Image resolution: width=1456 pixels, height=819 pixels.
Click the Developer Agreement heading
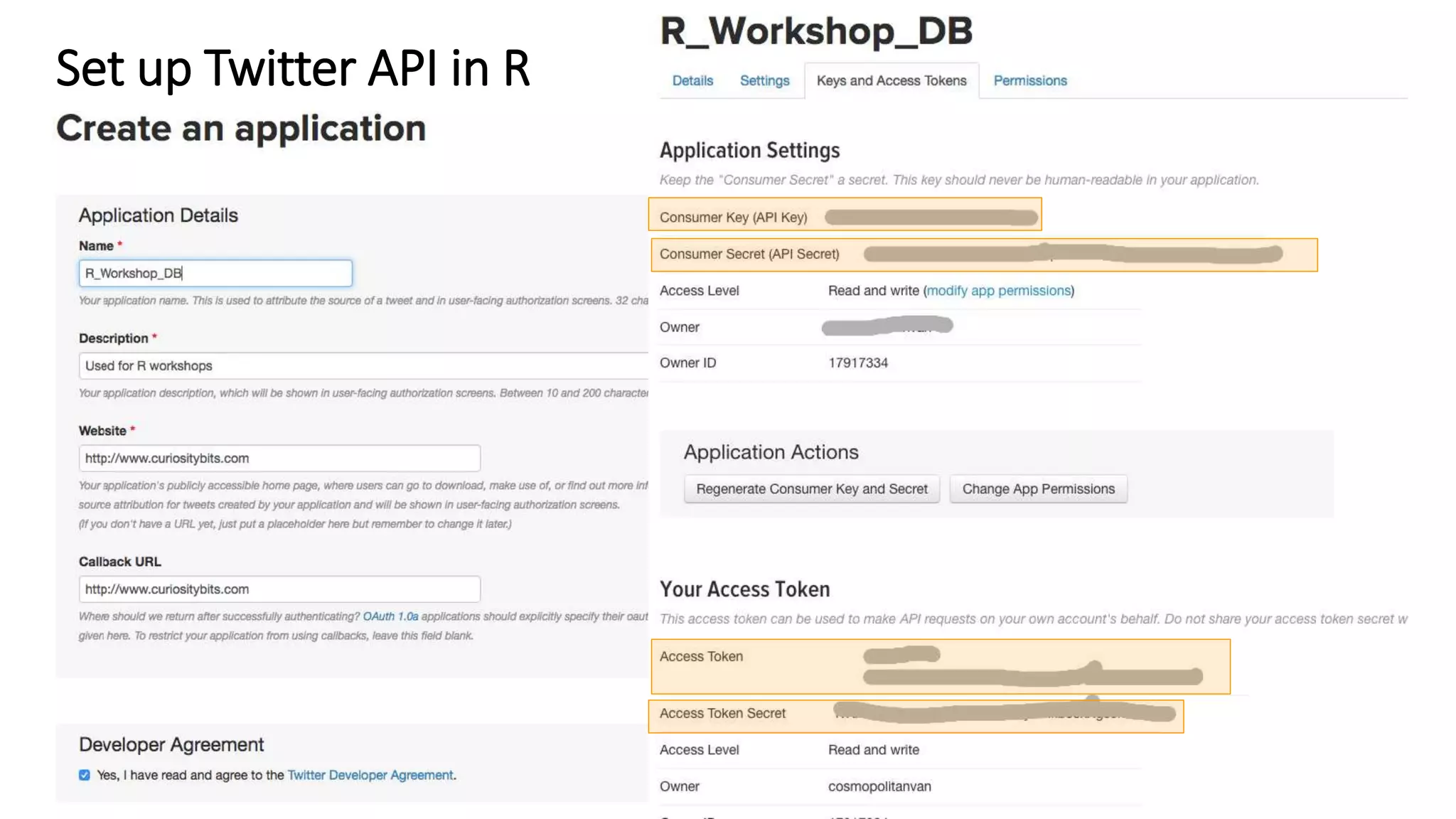[x=171, y=744]
